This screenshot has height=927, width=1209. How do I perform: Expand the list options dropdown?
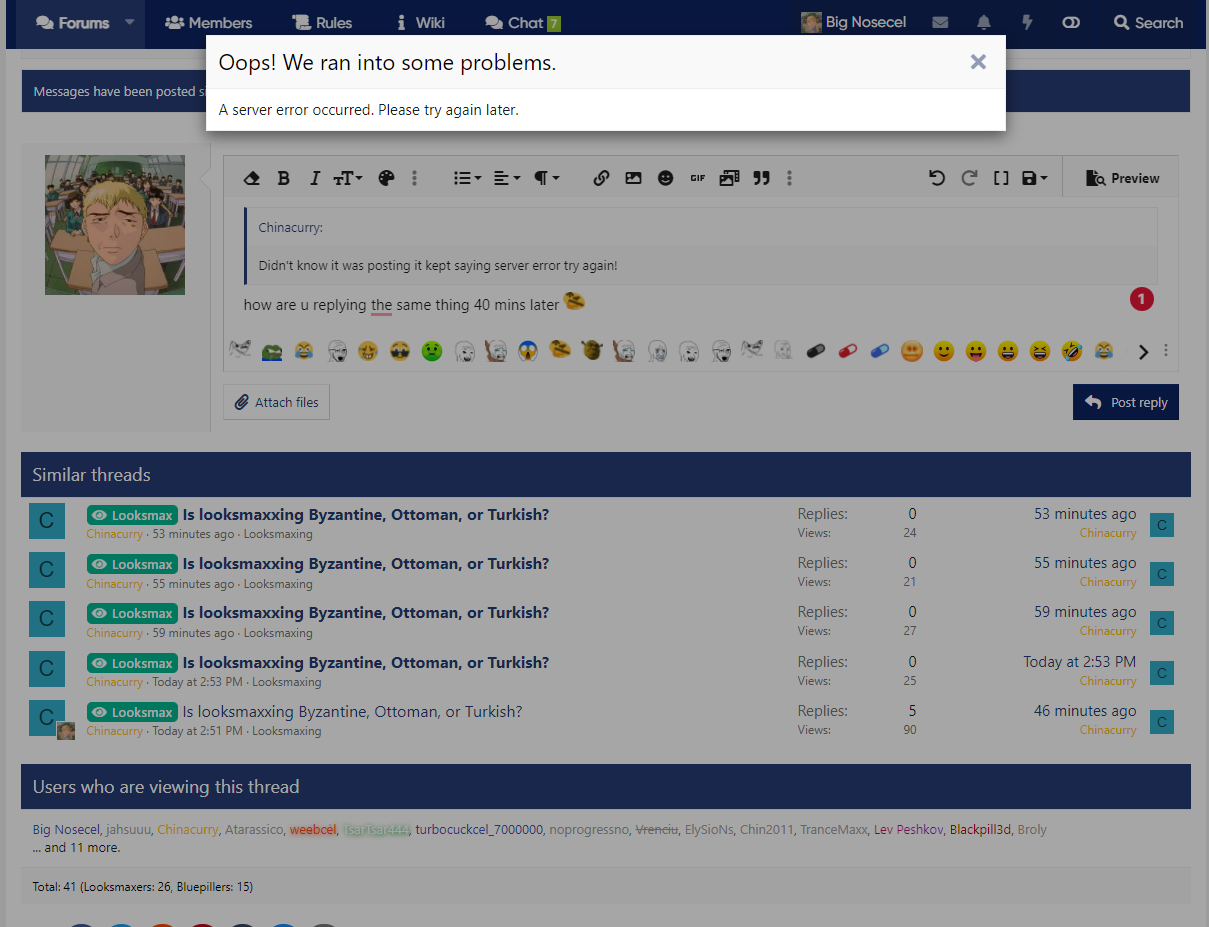(467, 178)
